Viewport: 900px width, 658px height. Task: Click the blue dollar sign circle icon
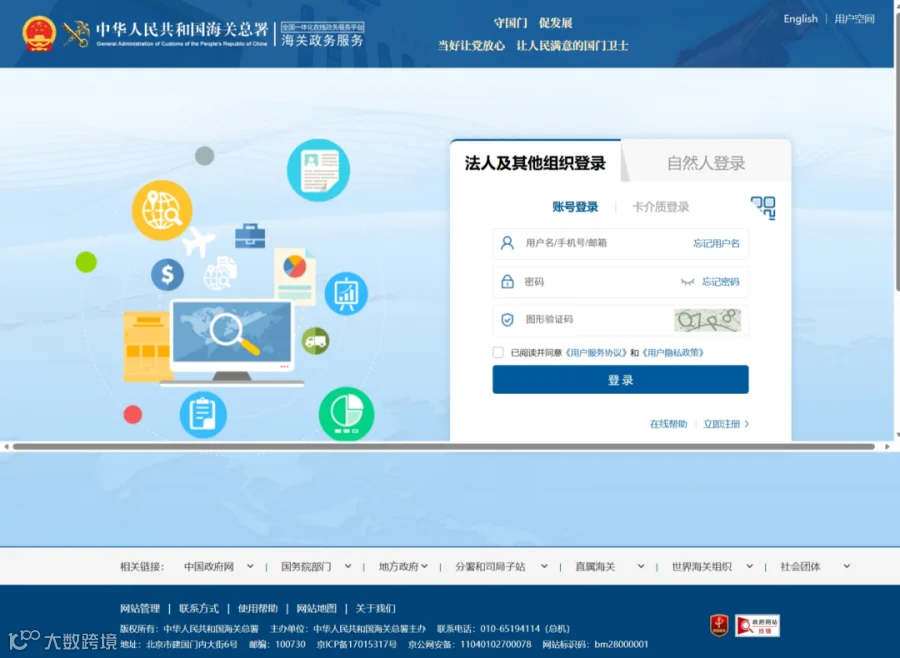coord(168,274)
